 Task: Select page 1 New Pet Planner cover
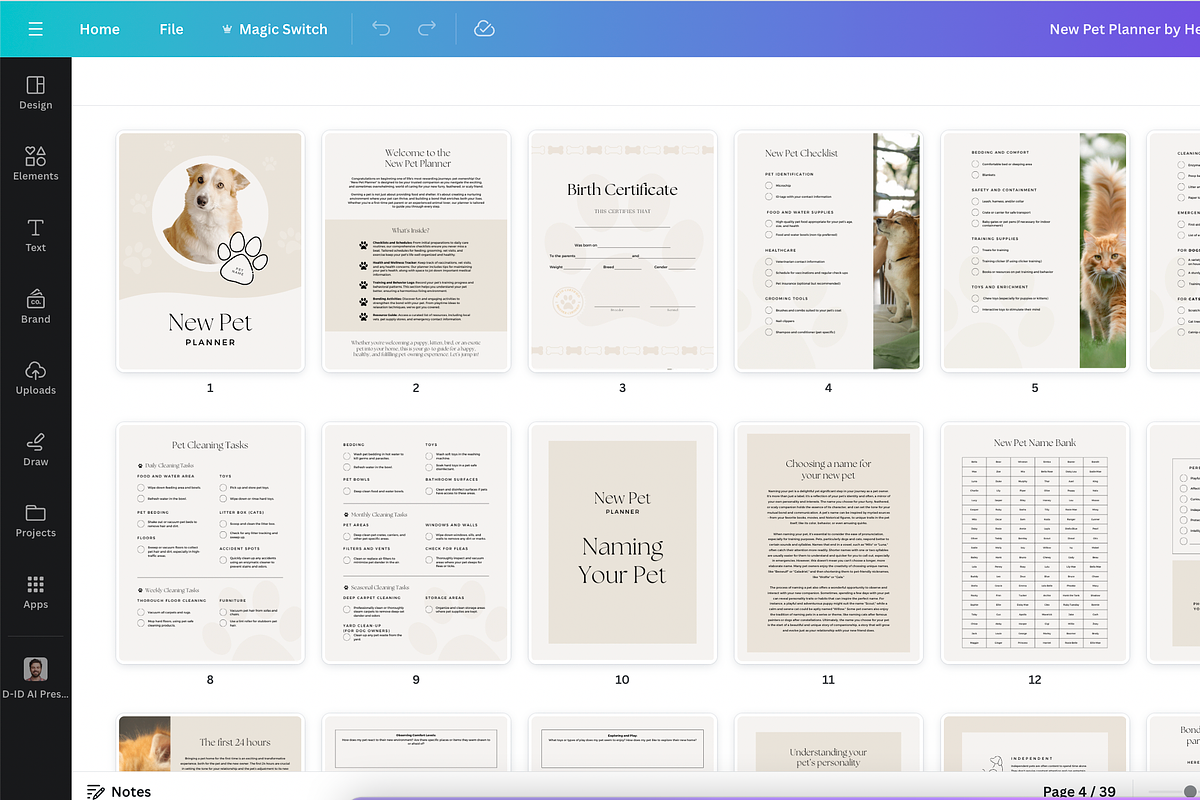(210, 251)
